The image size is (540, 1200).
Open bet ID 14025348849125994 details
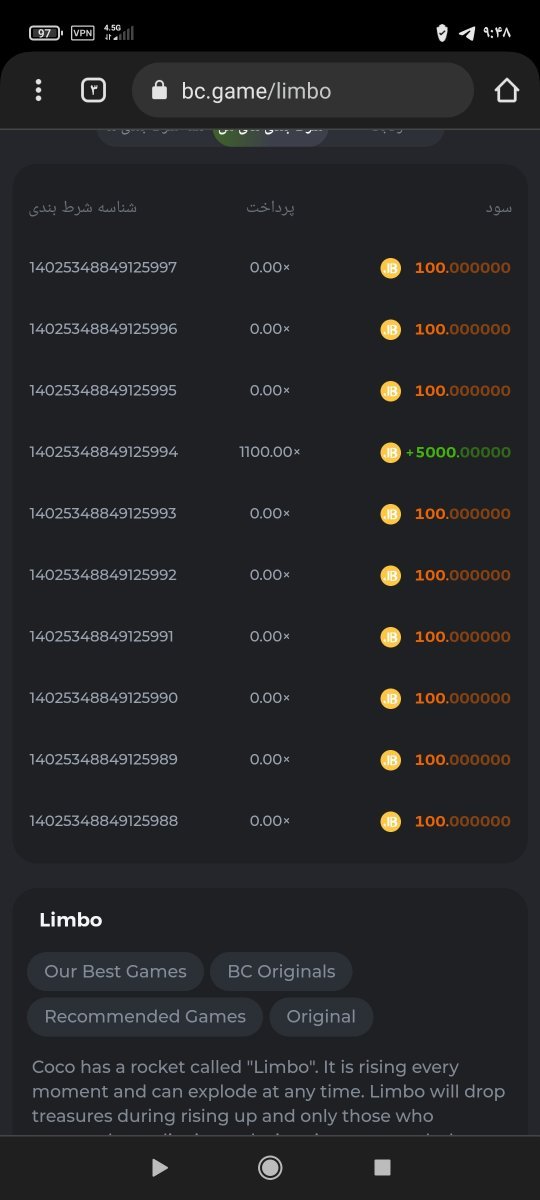(104, 452)
